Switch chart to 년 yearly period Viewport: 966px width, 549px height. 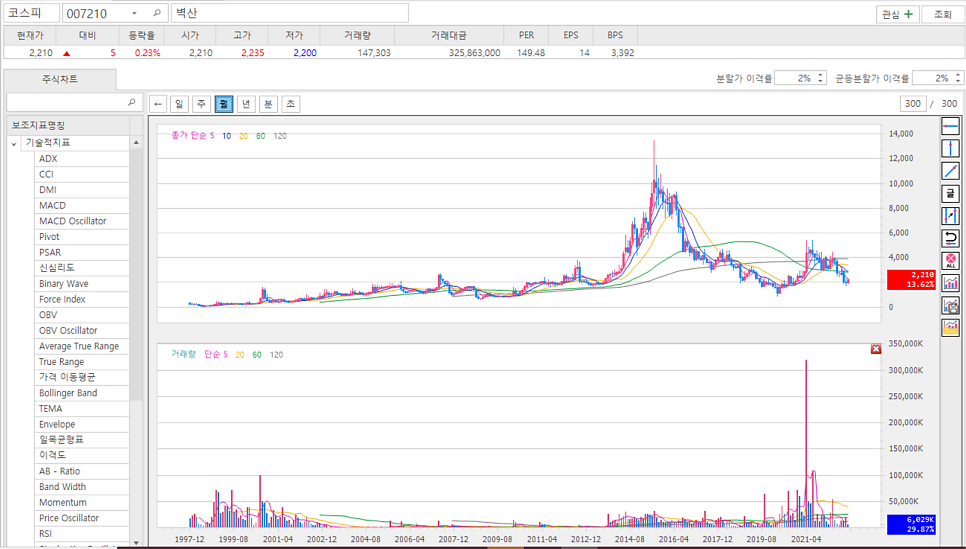[246, 104]
